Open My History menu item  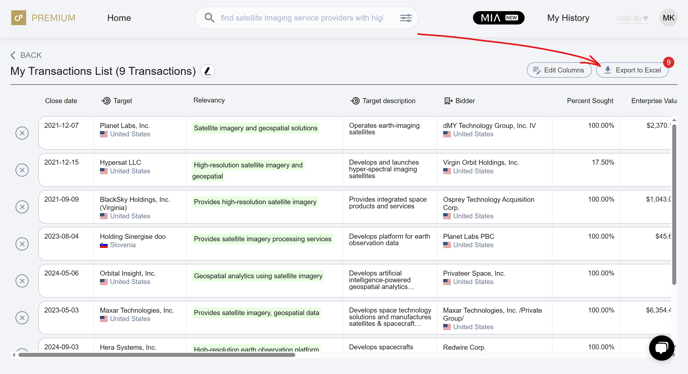[x=568, y=18]
